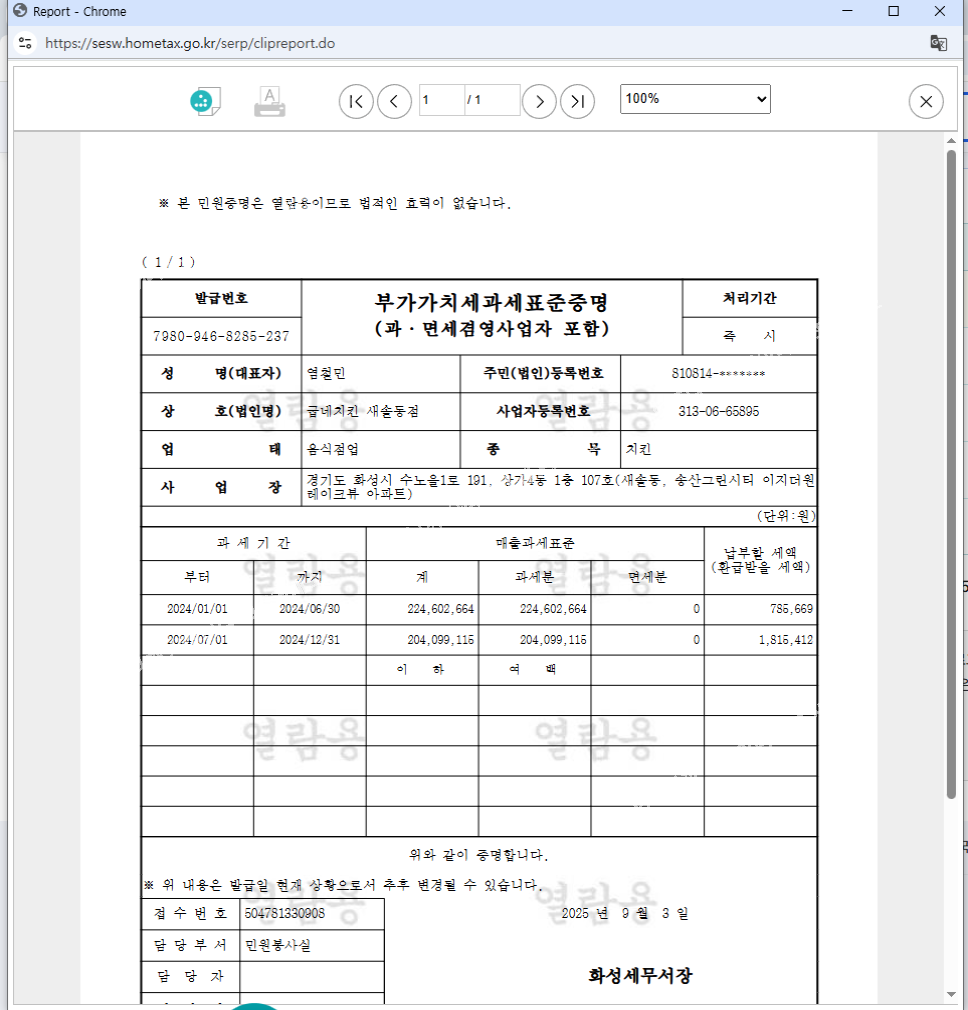
Task: Open the 100% zoom dropdown
Action: pos(695,99)
